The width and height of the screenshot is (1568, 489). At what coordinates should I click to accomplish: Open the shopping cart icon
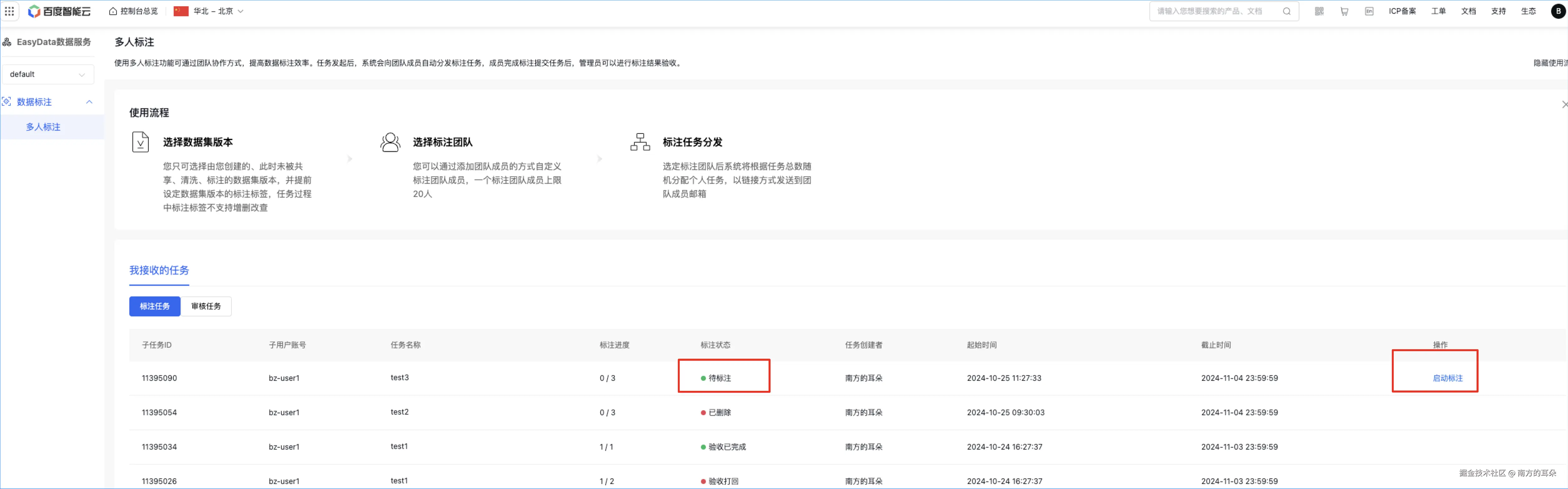(1344, 11)
